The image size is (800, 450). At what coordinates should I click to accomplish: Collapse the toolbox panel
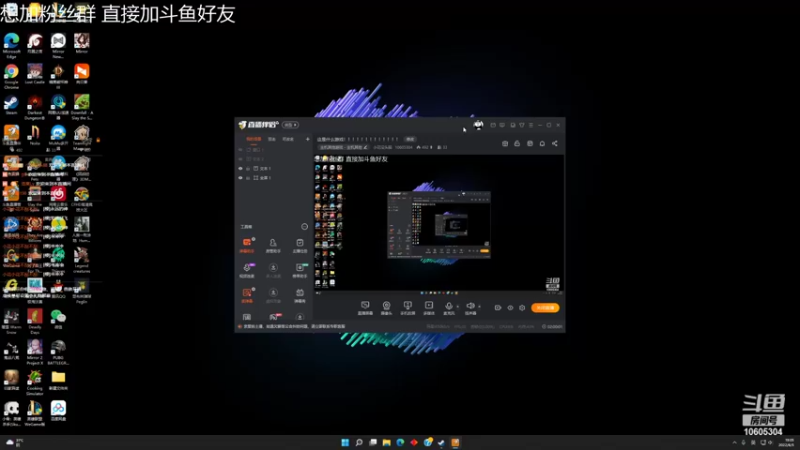[x=305, y=227]
